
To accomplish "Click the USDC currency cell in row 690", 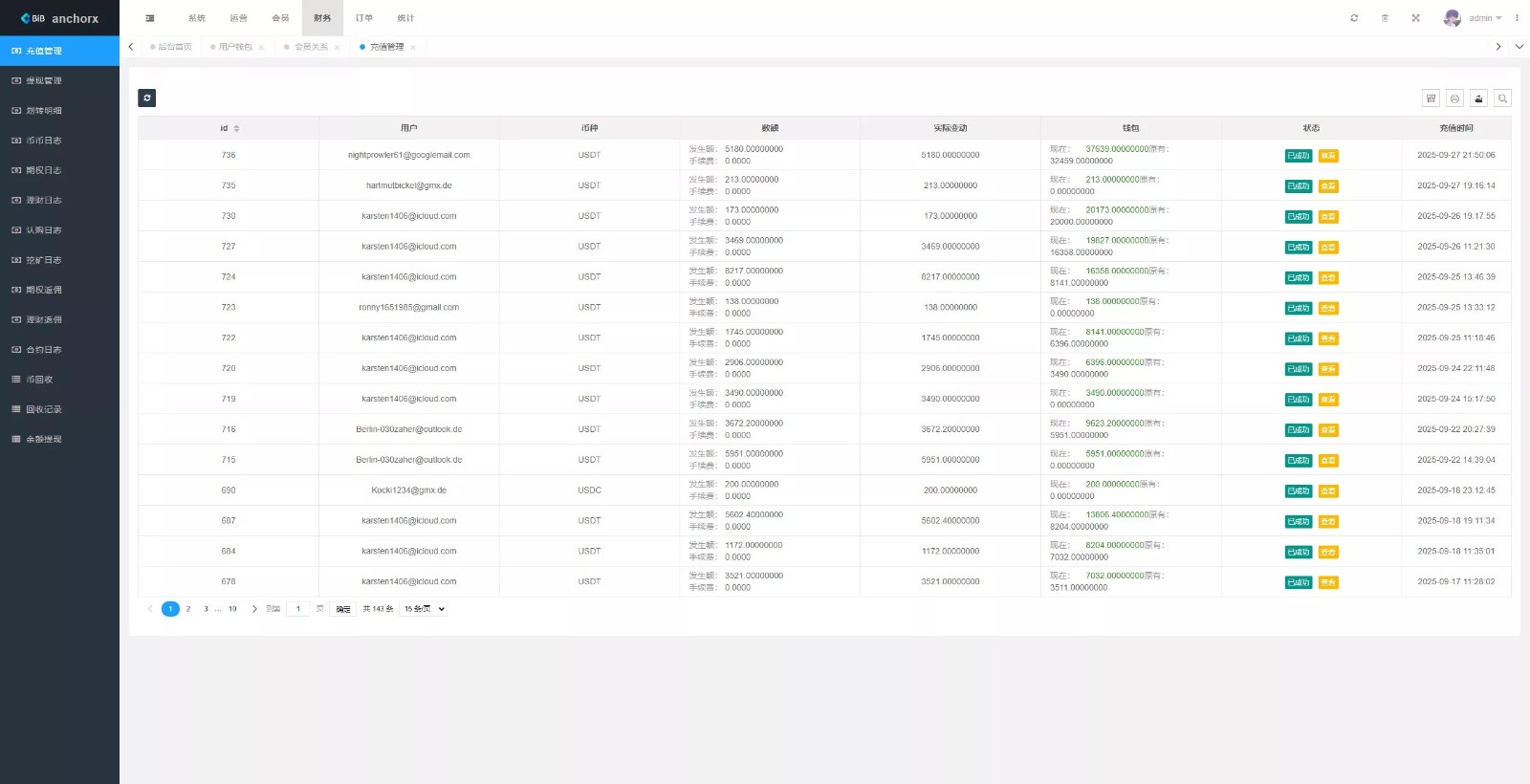I will [x=589, y=490].
